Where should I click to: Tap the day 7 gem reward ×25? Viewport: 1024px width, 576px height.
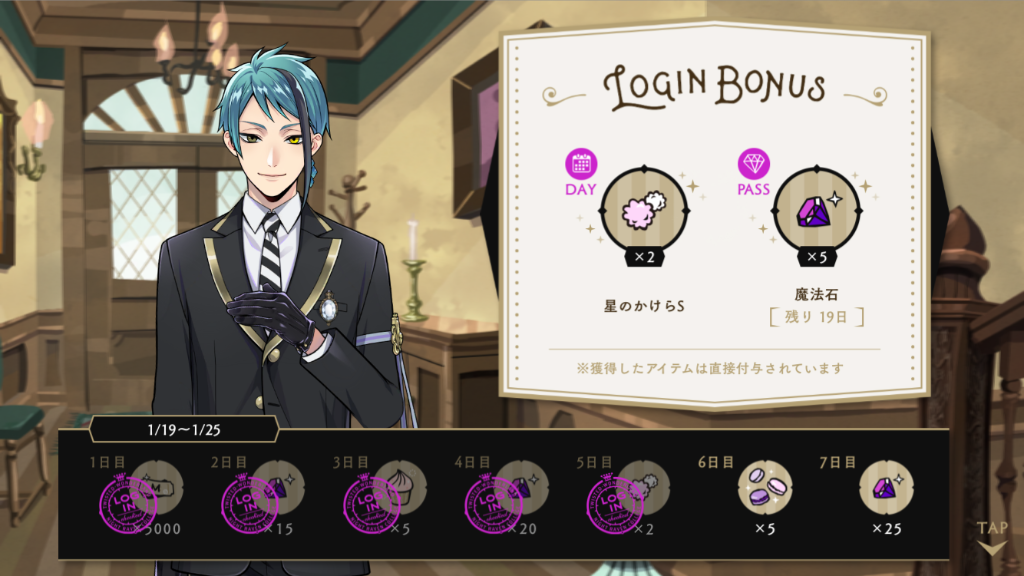(x=886, y=487)
